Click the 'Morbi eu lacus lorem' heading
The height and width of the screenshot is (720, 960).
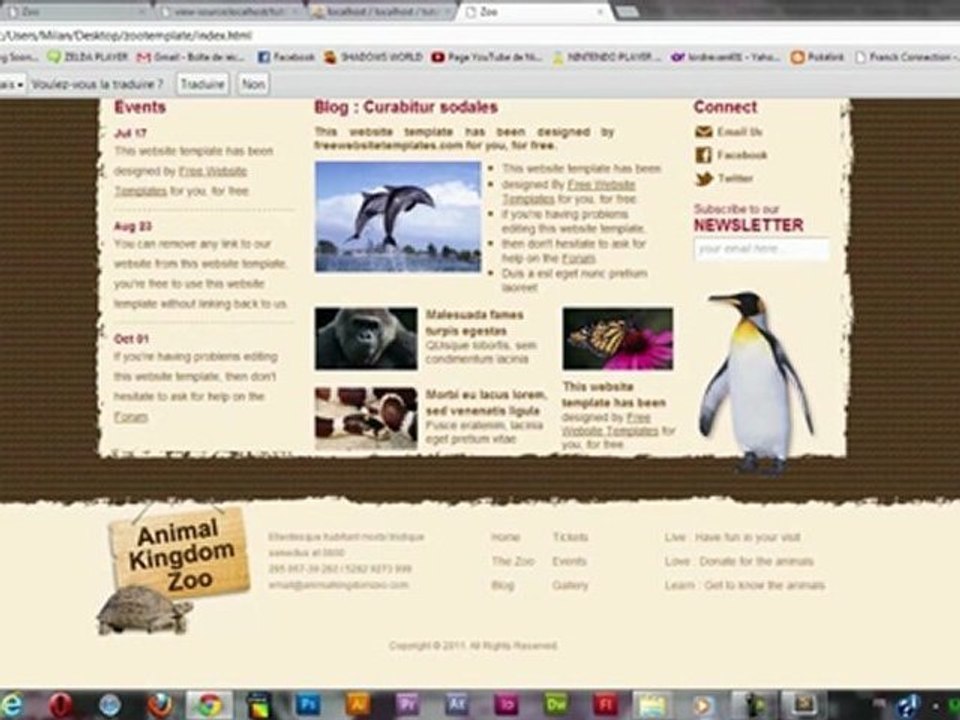(x=486, y=402)
